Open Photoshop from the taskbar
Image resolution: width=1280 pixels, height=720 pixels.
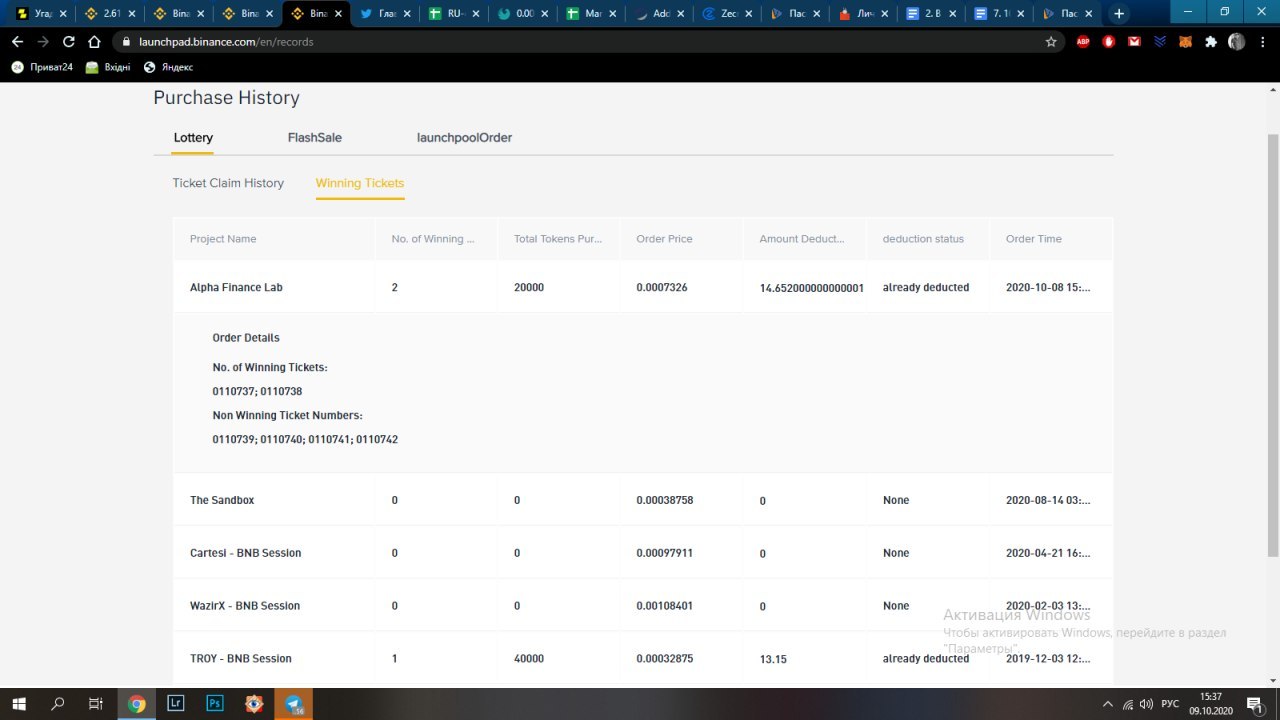coord(215,704)
